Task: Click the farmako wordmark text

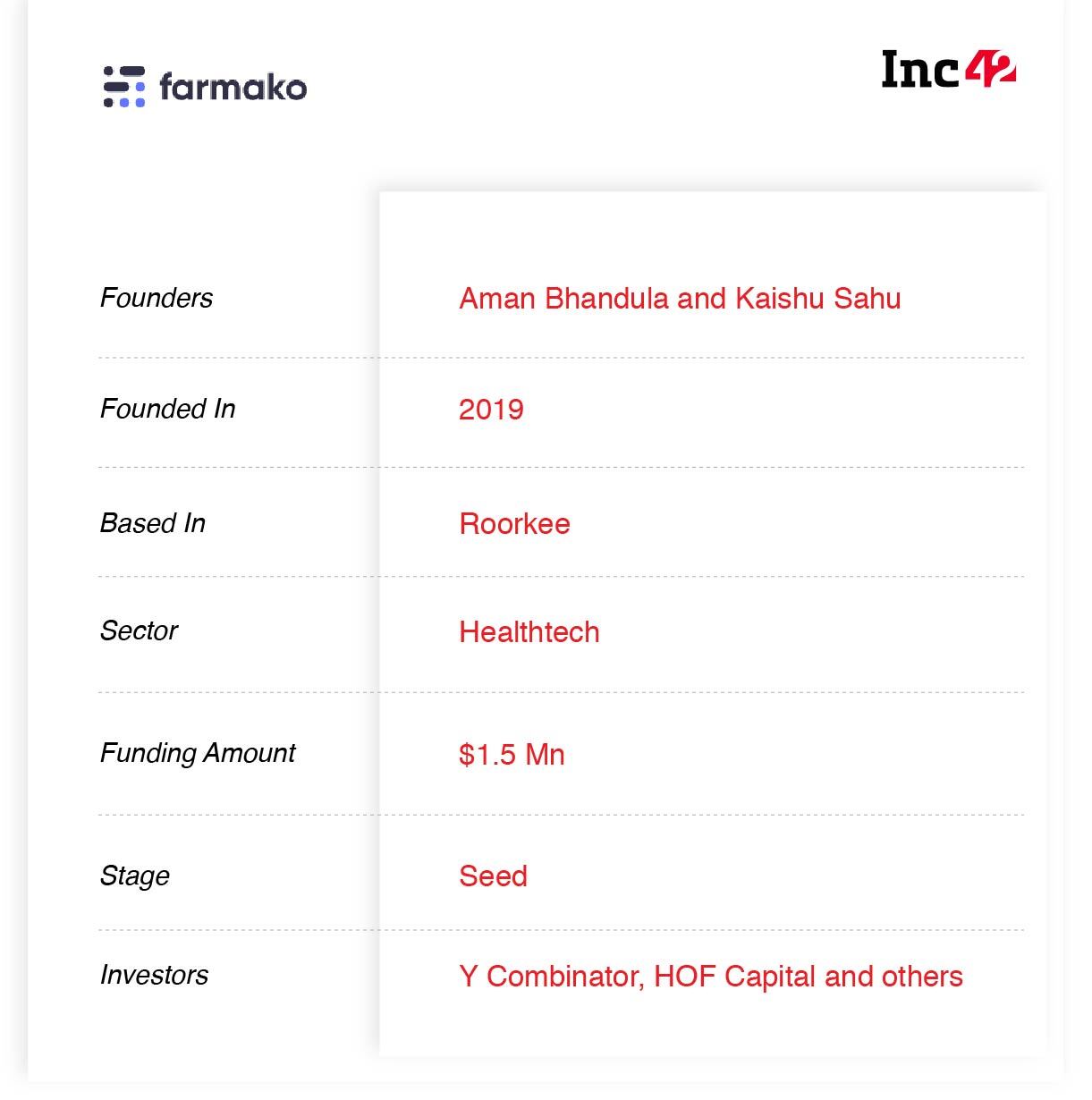Action: (233, 86)
